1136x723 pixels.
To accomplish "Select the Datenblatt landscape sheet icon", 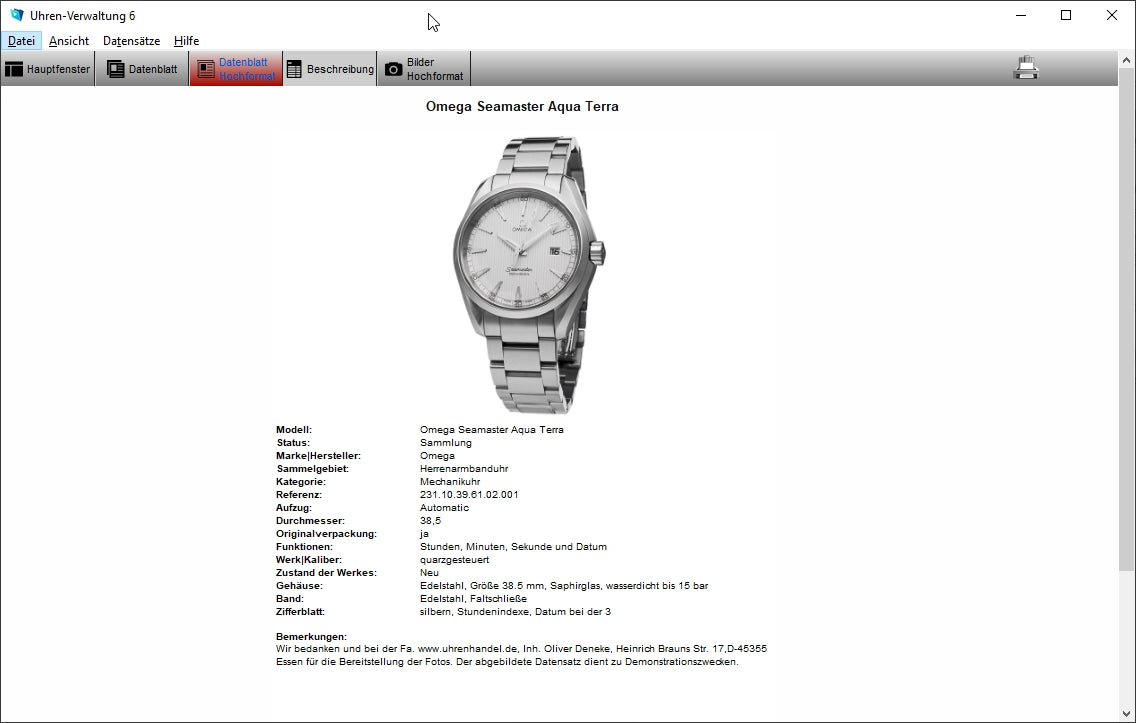I will (116, 69).
